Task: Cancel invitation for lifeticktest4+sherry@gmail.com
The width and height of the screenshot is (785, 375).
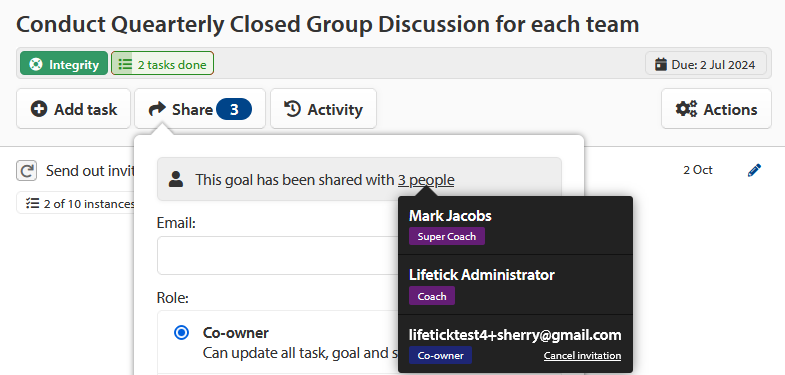Action: [582, 355]
